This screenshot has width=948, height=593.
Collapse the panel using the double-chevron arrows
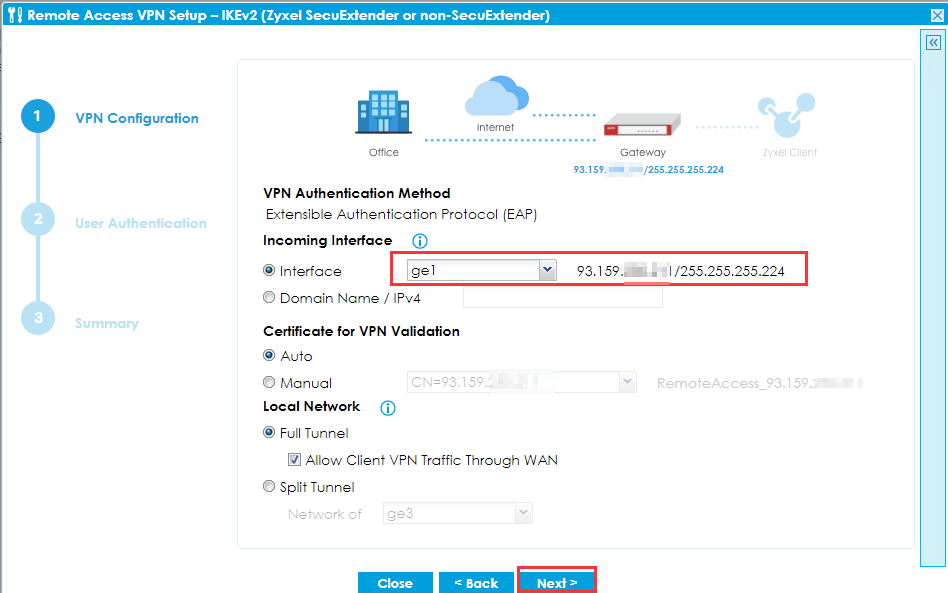(x=932, y=41)
